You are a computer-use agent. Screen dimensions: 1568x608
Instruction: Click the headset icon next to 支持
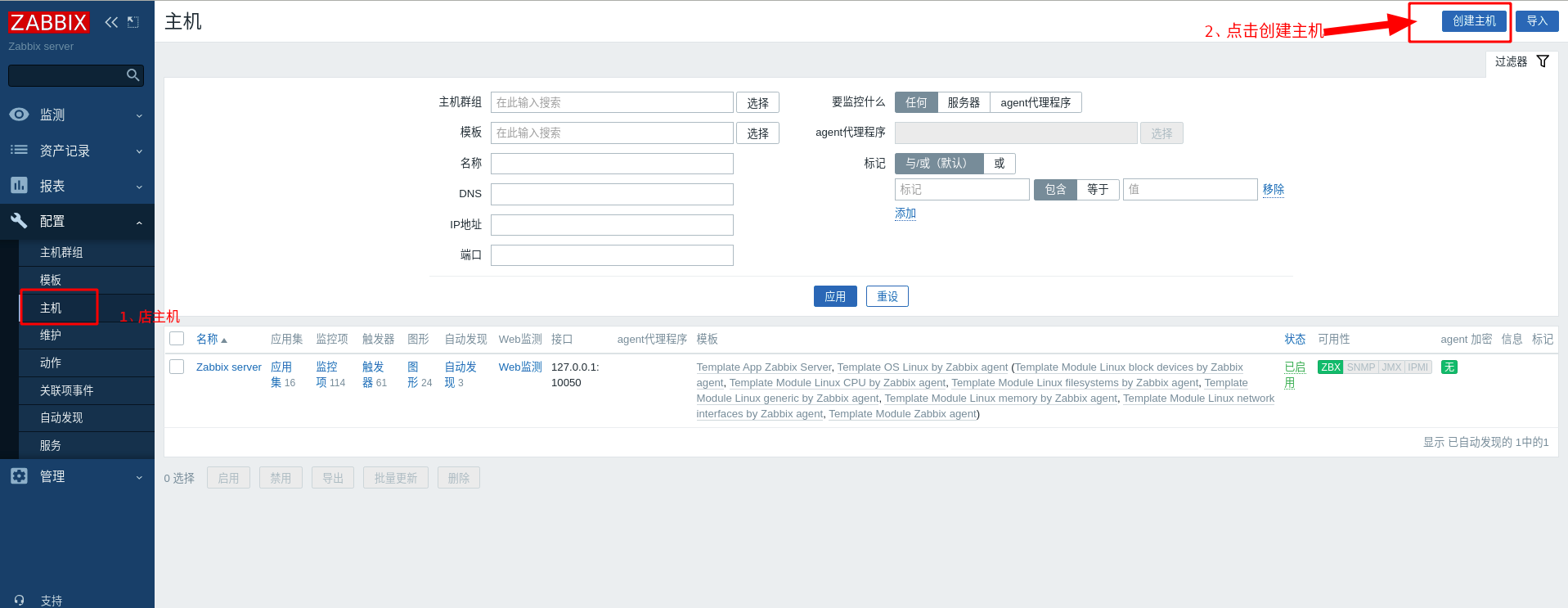(19, 600)
